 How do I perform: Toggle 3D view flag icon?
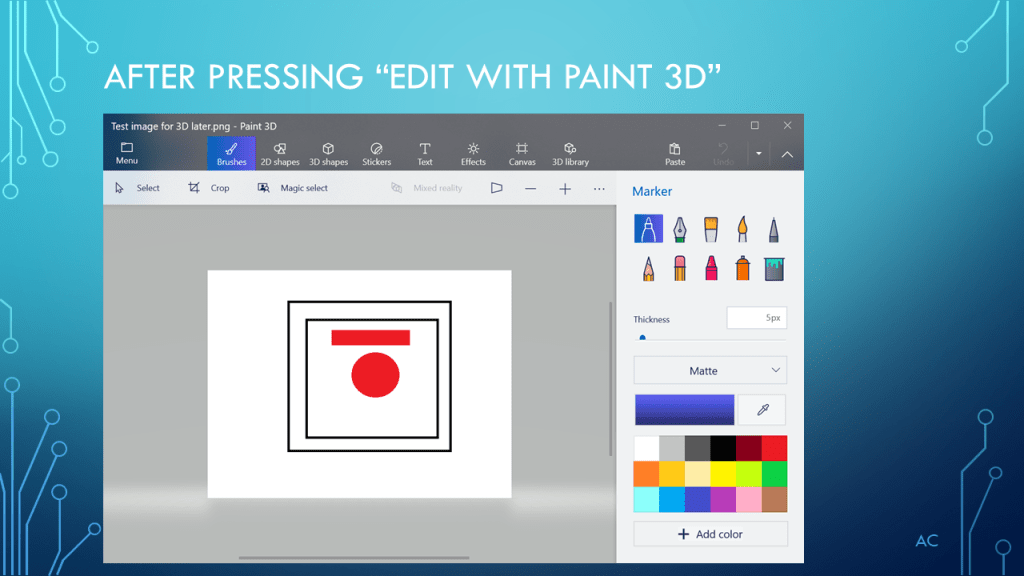(x=496, y=188)
